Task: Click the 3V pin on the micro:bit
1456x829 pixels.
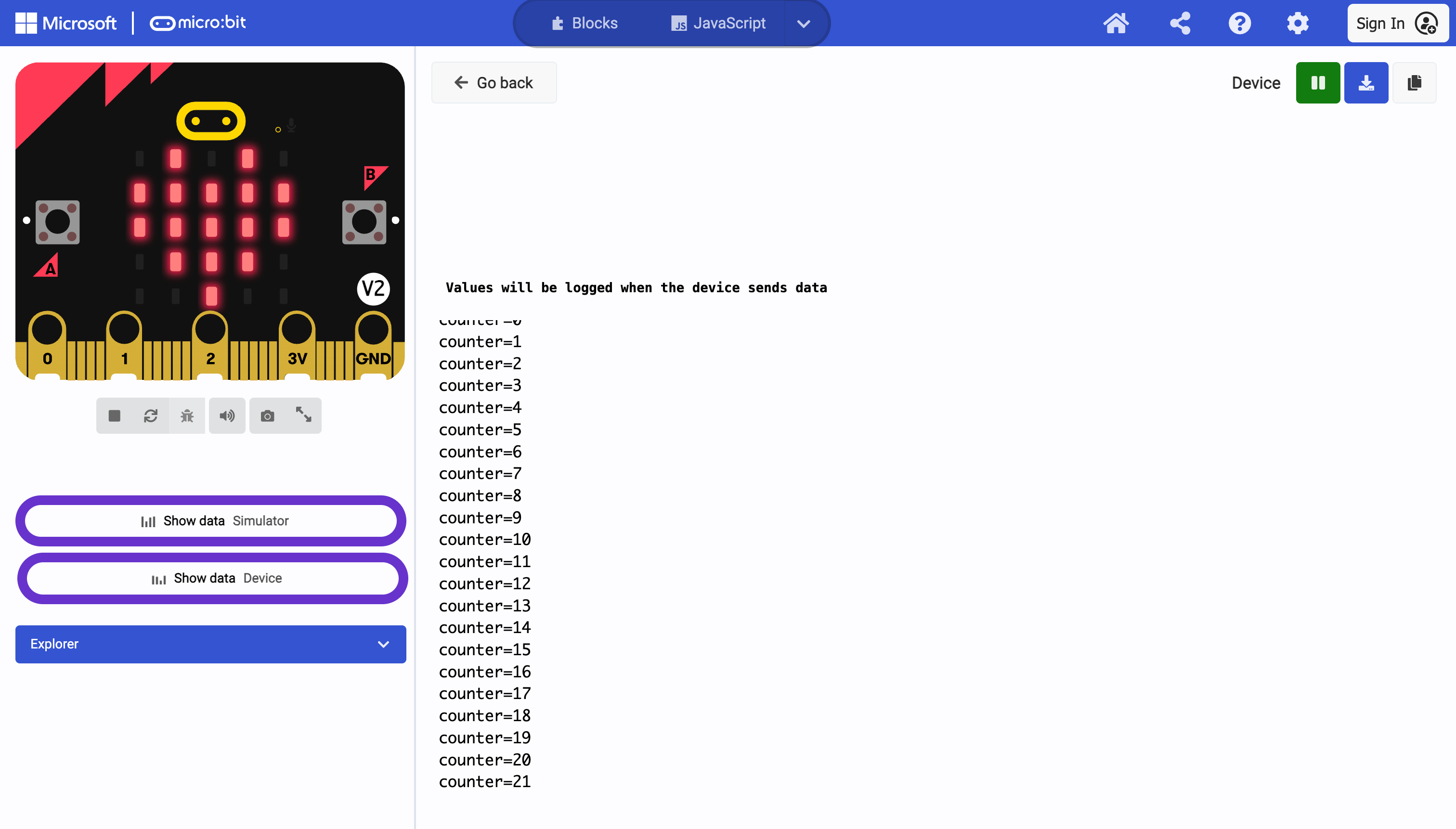Action: tap(297, 345)
